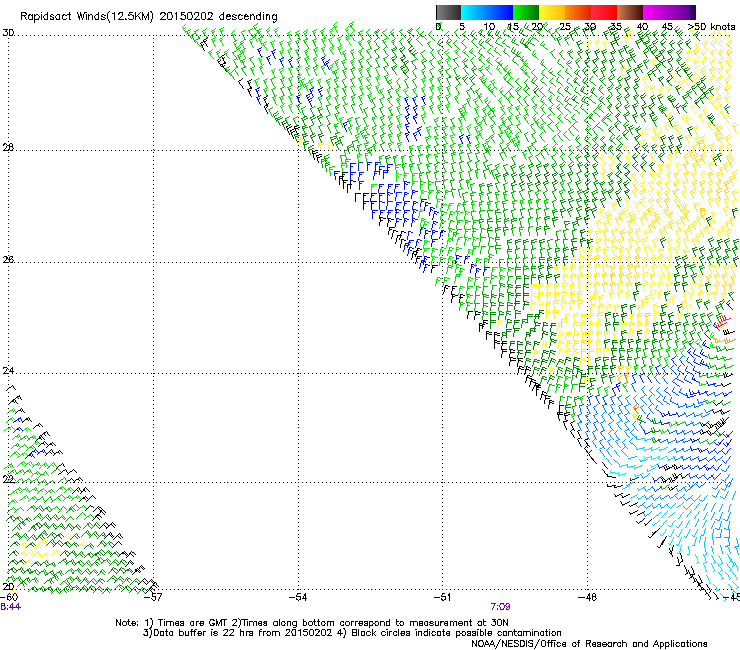This screenshot has height=650, width=740.
Task: Pick the red 30-35 knots legend swatch
Action: pos(604,12)
